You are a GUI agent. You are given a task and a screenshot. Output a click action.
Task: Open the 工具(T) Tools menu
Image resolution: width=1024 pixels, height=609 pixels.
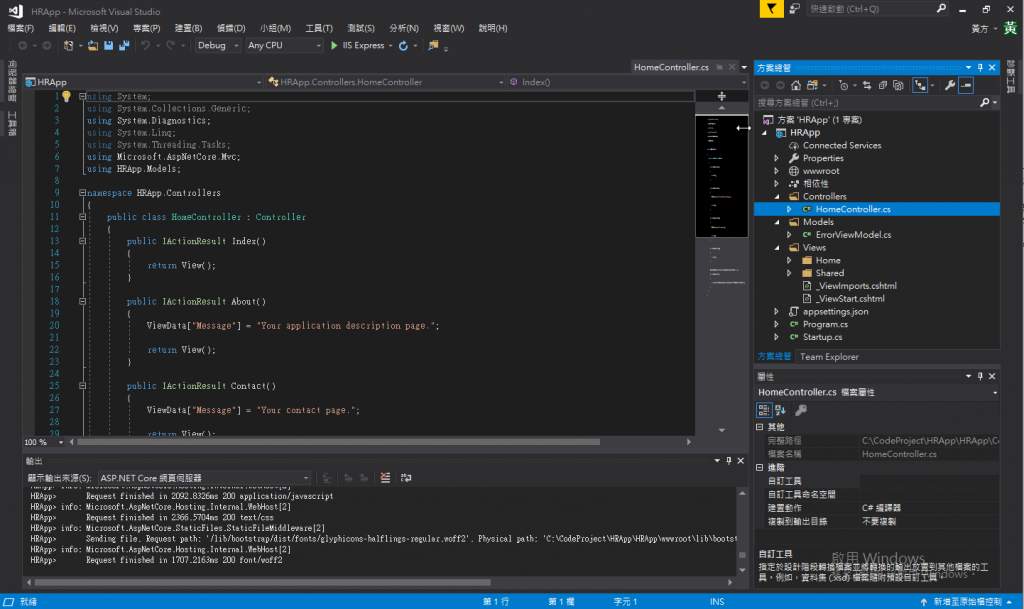coord(319,28)
